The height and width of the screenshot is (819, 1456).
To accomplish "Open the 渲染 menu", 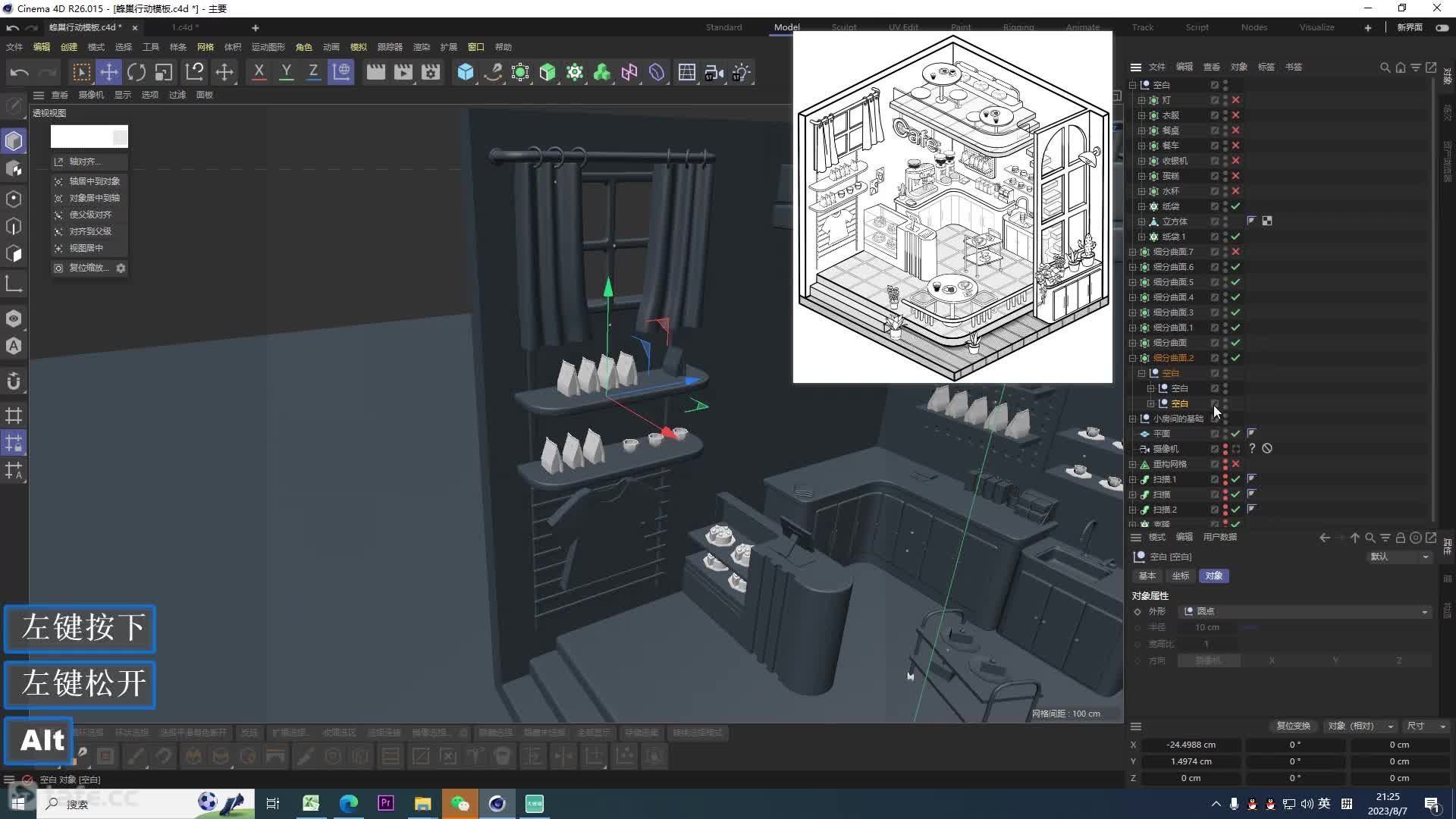I will coord(422,47).
